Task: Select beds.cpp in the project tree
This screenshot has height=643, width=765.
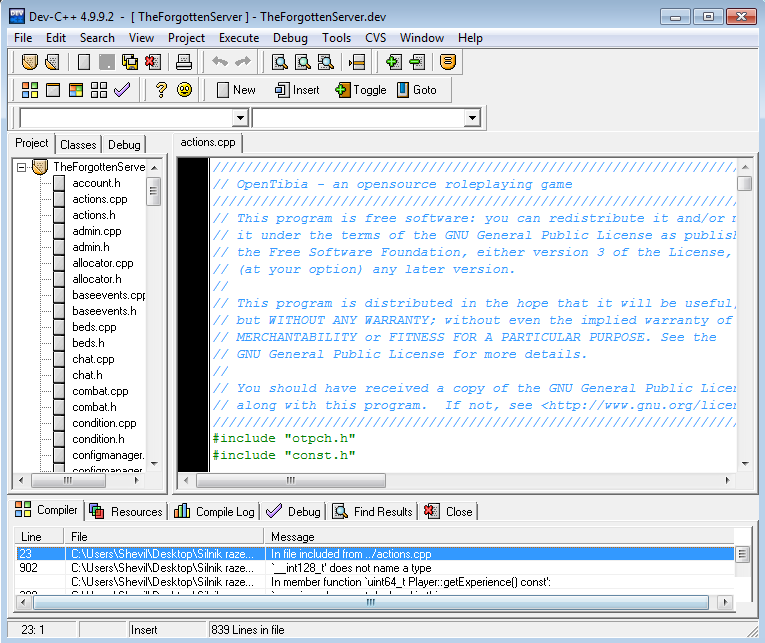Action: [94, 327]
